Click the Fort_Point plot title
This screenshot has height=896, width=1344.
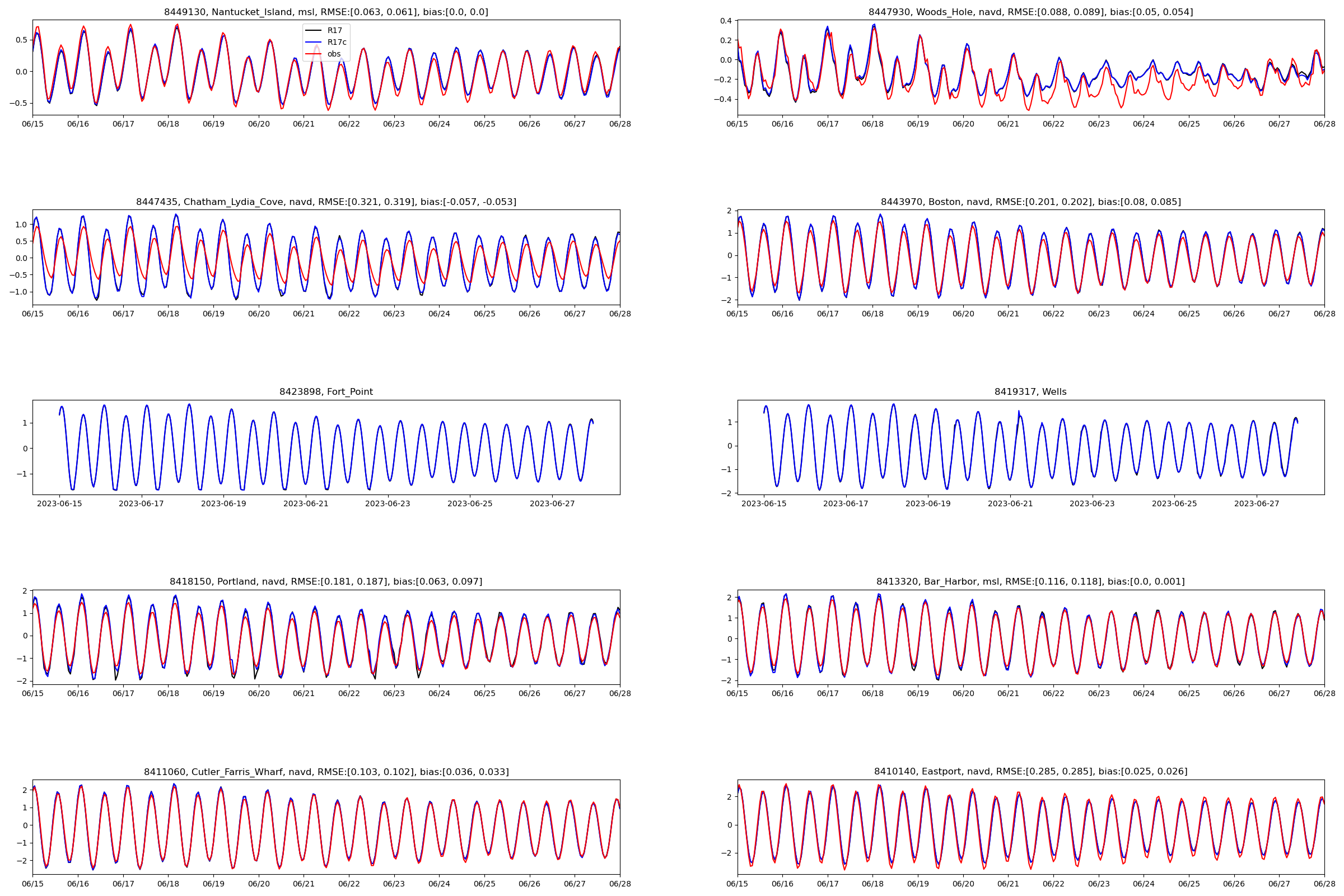[x=326, y=391]
